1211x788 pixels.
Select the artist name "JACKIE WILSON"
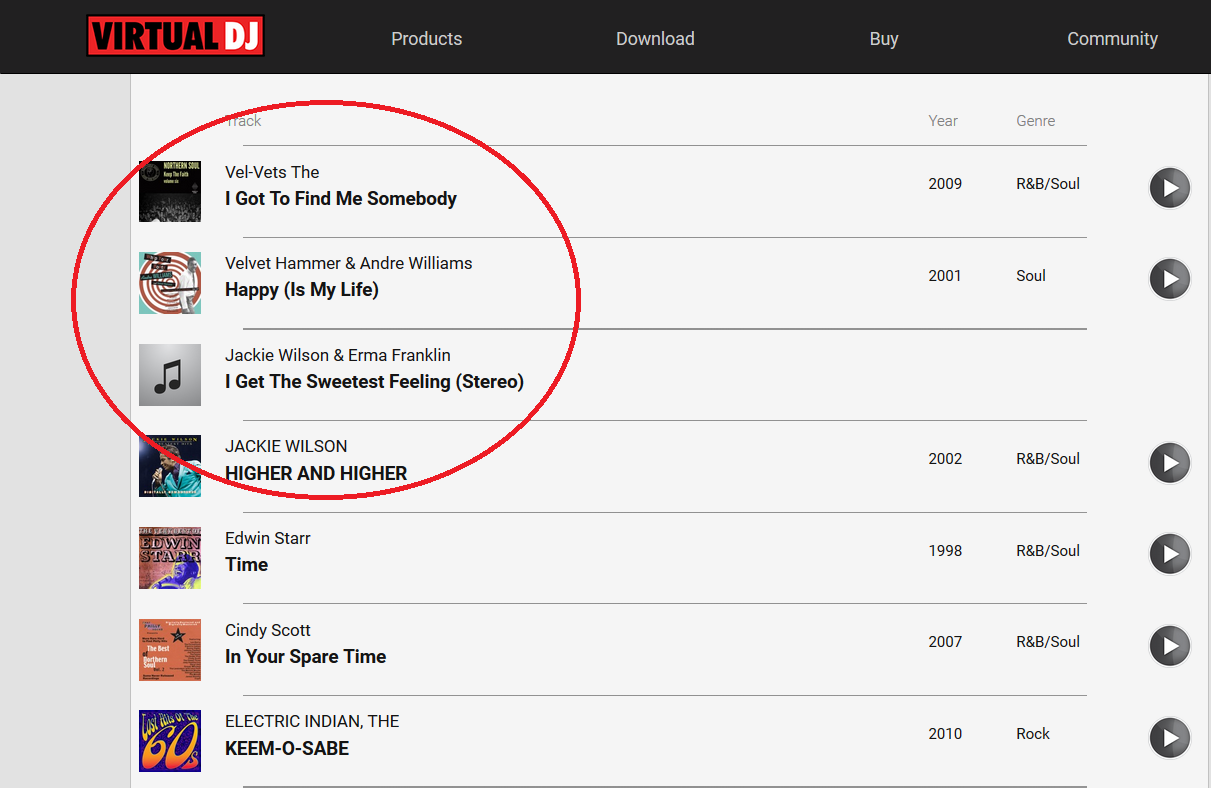click(286, 446)
